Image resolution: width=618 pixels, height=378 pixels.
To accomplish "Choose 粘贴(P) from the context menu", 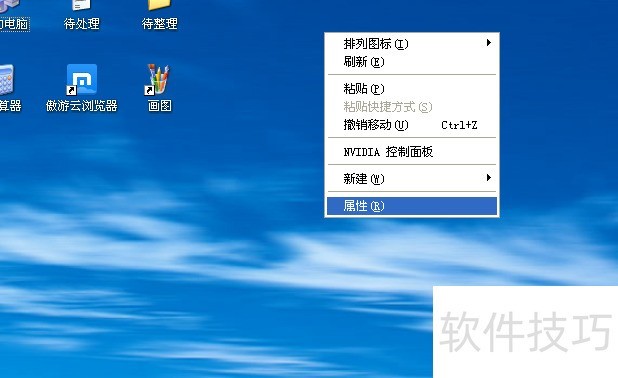I will tap(412, 89).
